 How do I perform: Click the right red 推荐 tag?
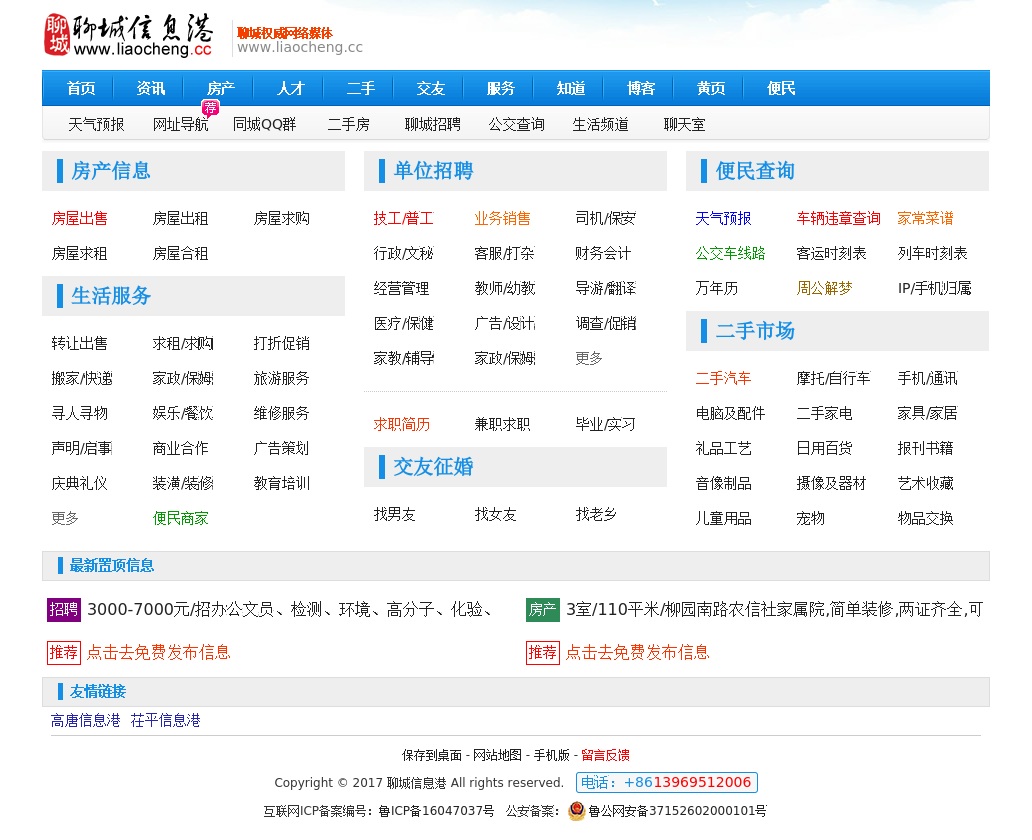543,653
